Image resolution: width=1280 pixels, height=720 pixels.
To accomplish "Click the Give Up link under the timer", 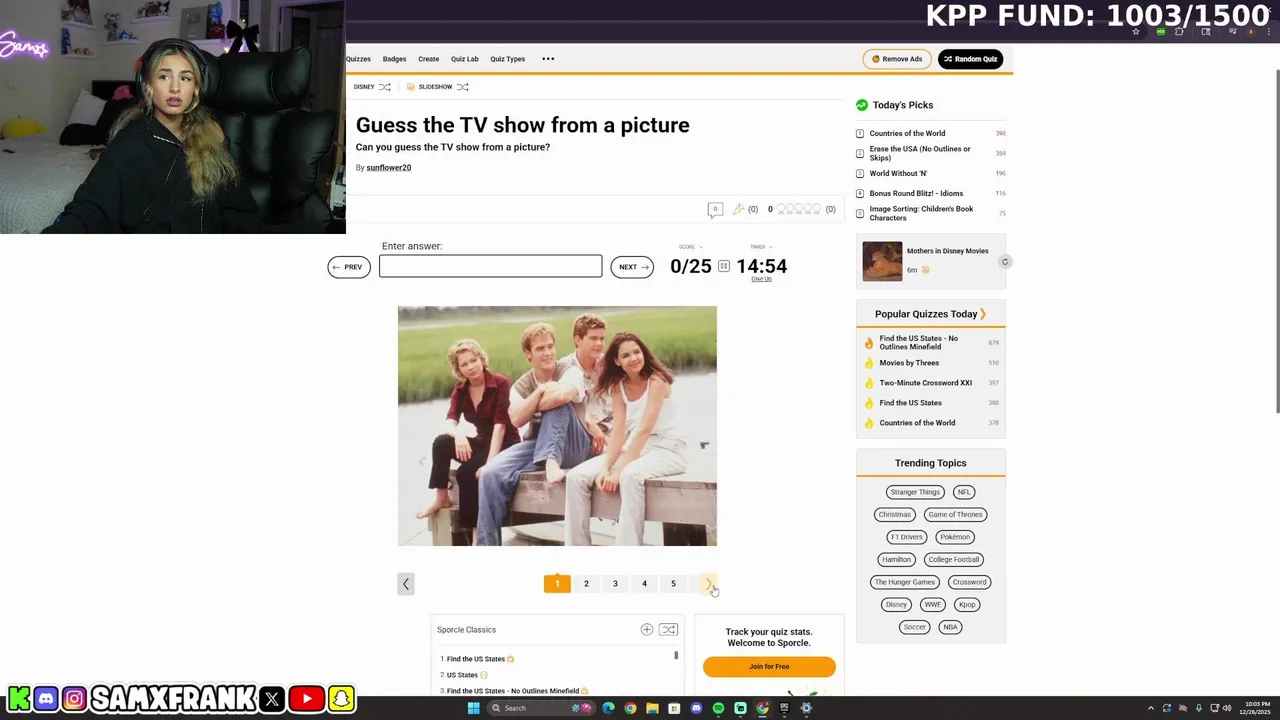I will pos(761,279).
